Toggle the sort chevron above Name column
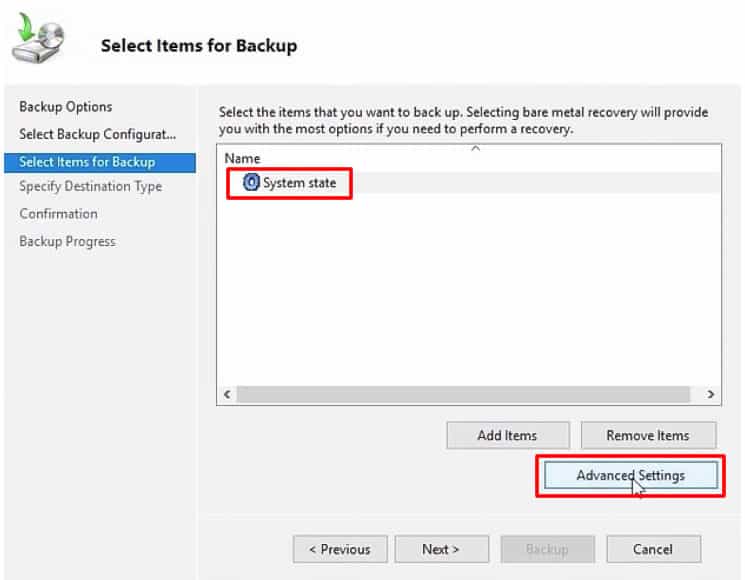The image size is (745, 580). pyautogui.click(x=475, y=149)
